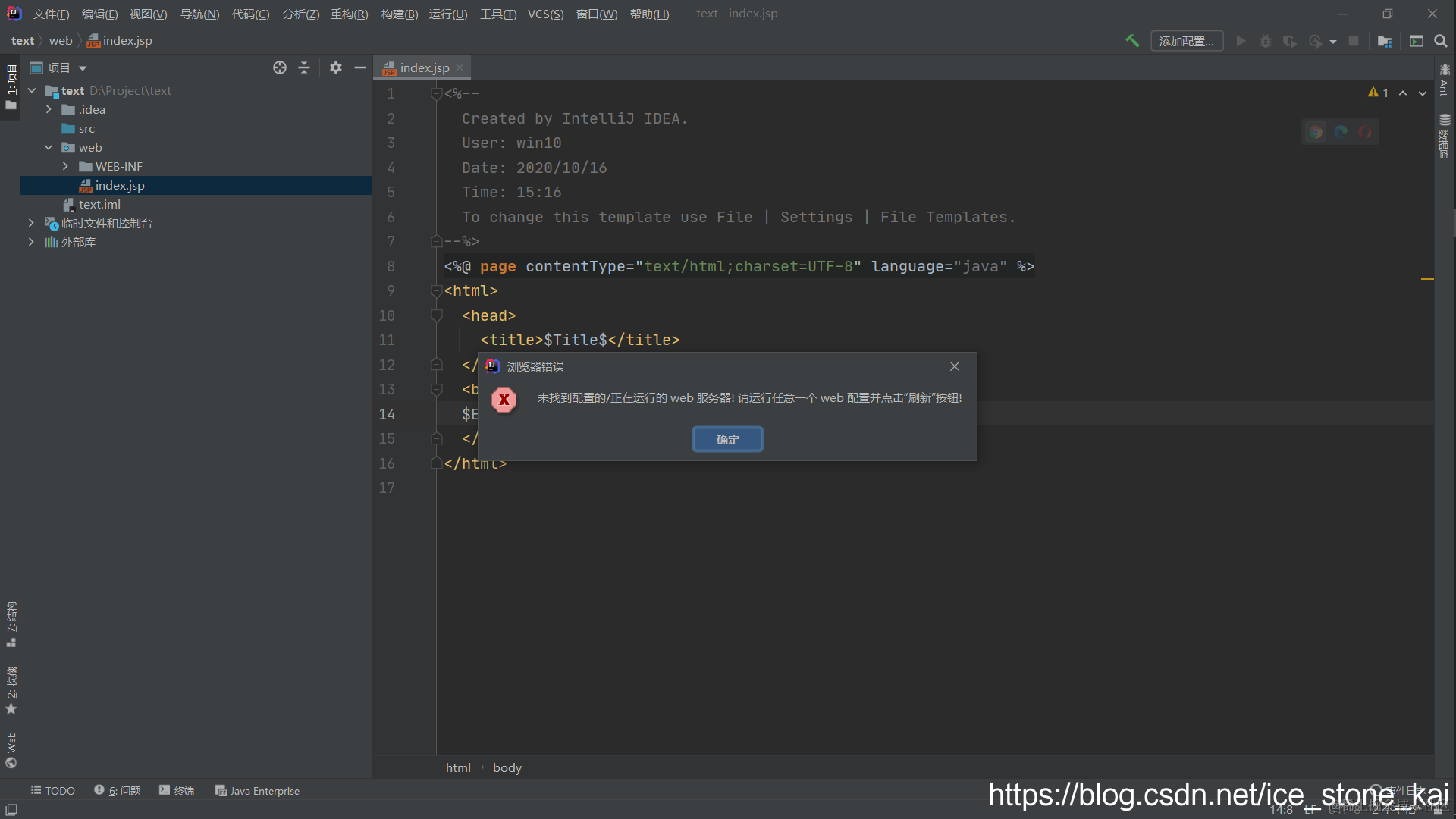The width and height of the screenshot is (1456, 819).
Task: Click the 确定 button in error dialog
Action: 727,439
